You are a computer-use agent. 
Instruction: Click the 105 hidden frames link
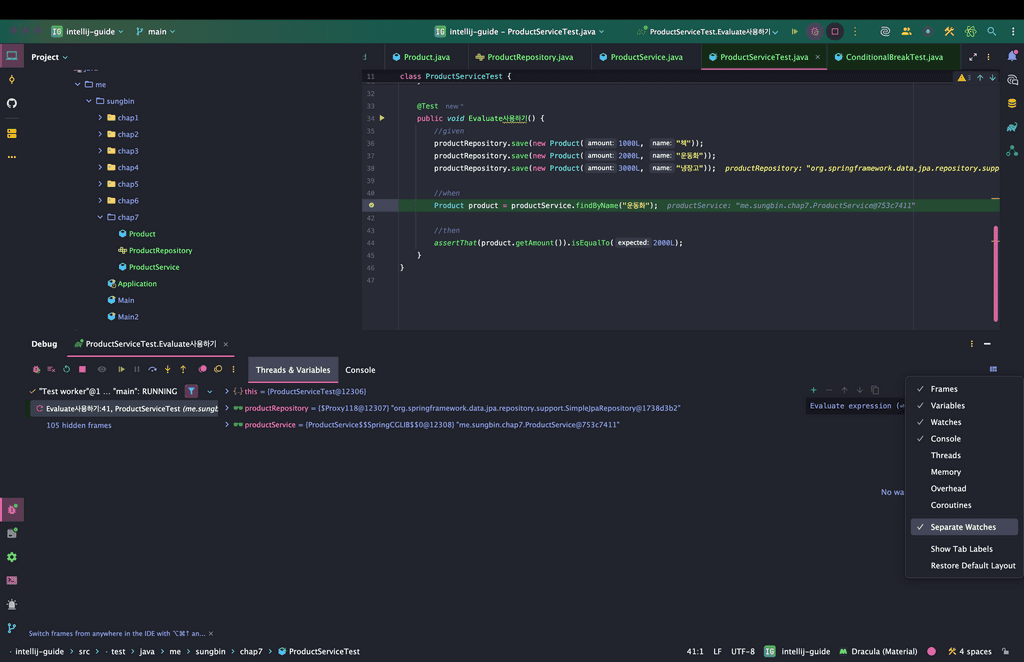pyautogui.click(x=79, y=425)
